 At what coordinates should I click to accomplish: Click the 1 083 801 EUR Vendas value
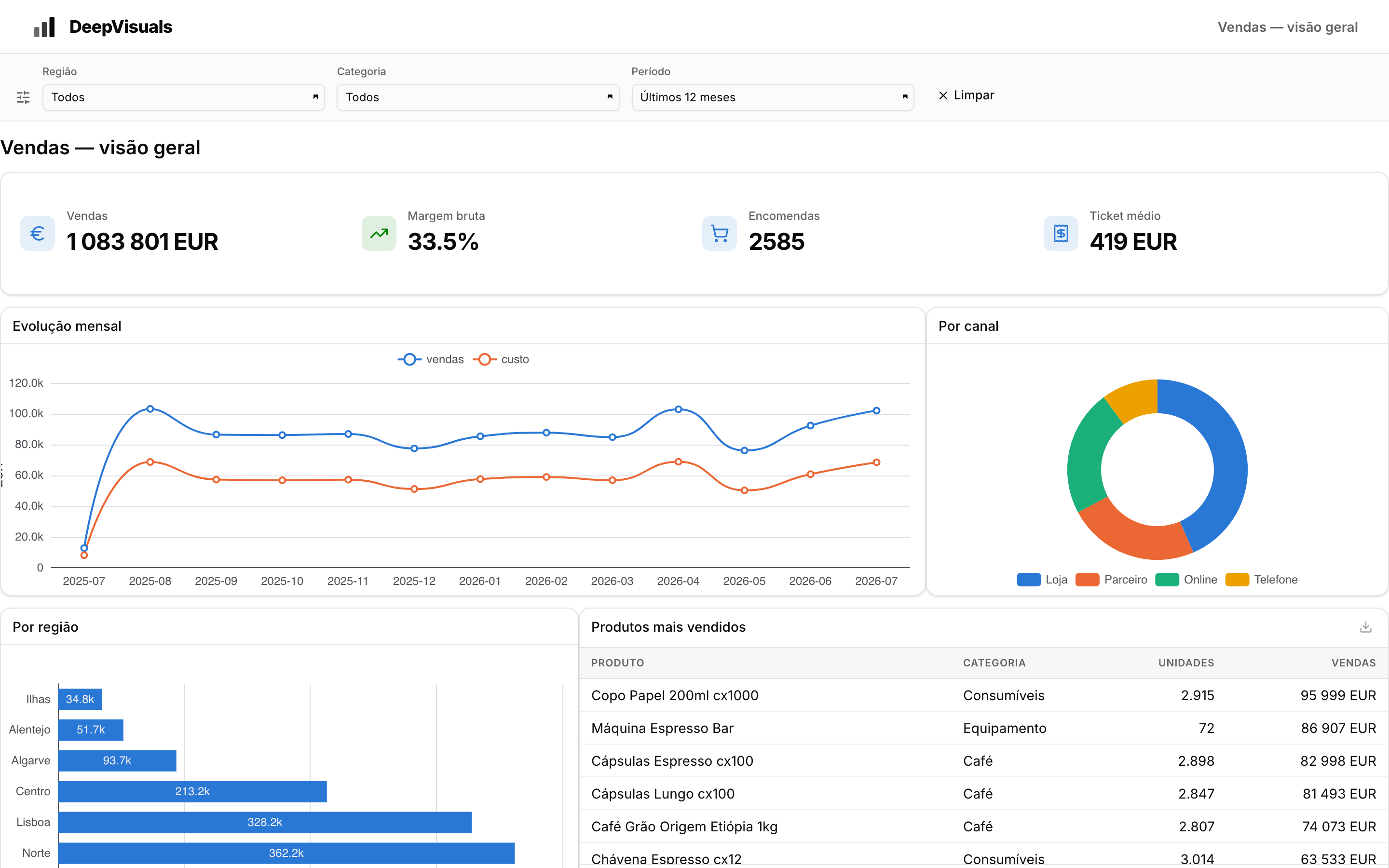142,242
